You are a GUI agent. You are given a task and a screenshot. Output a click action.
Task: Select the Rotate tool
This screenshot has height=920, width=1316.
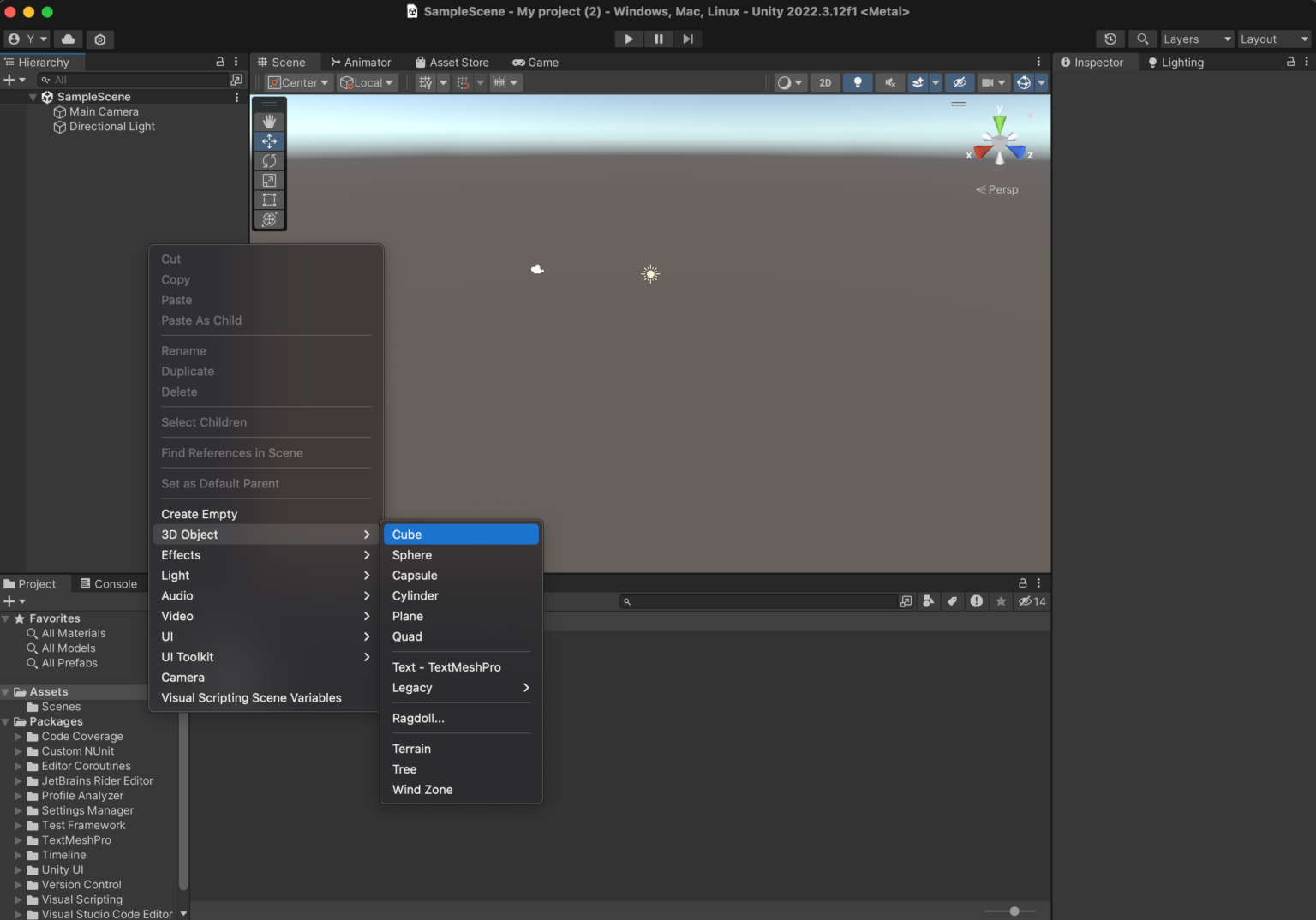(269, 161)
